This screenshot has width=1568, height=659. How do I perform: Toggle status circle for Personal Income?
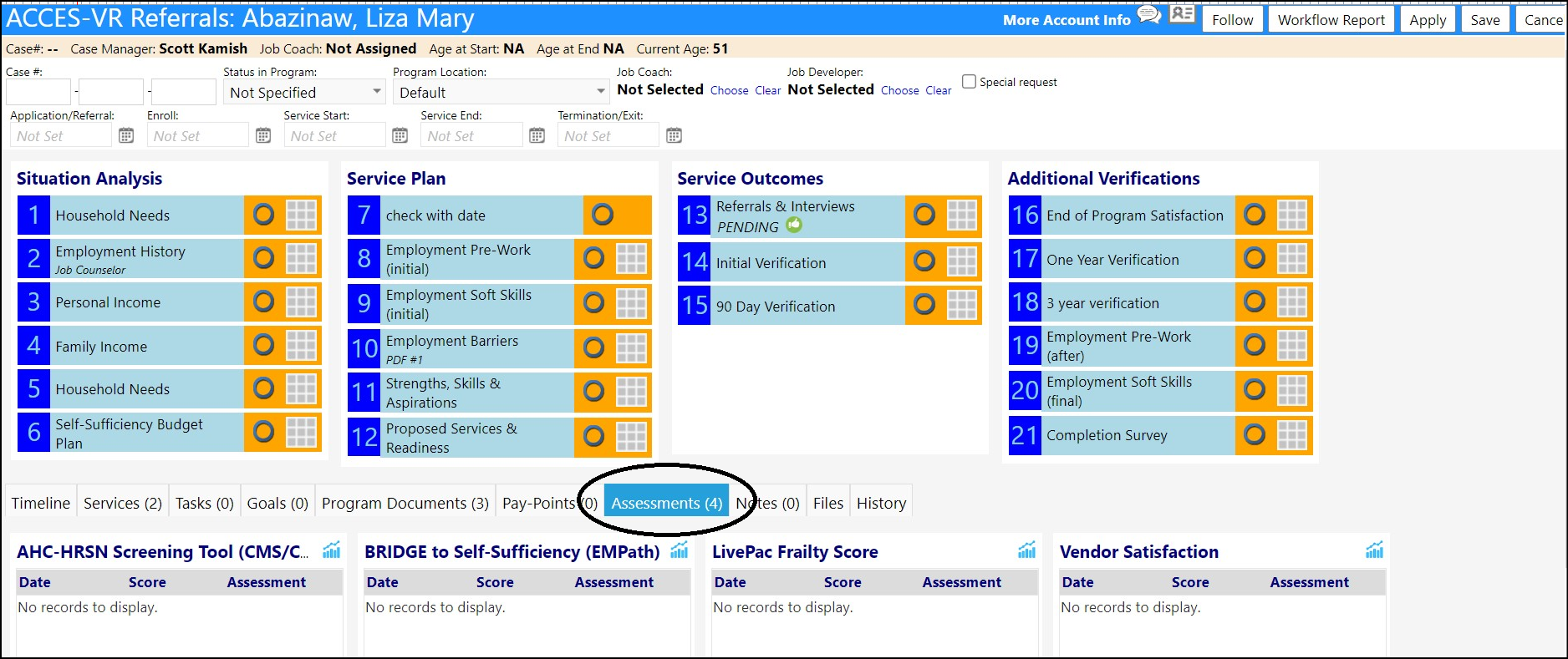click(x=263, y=302)
